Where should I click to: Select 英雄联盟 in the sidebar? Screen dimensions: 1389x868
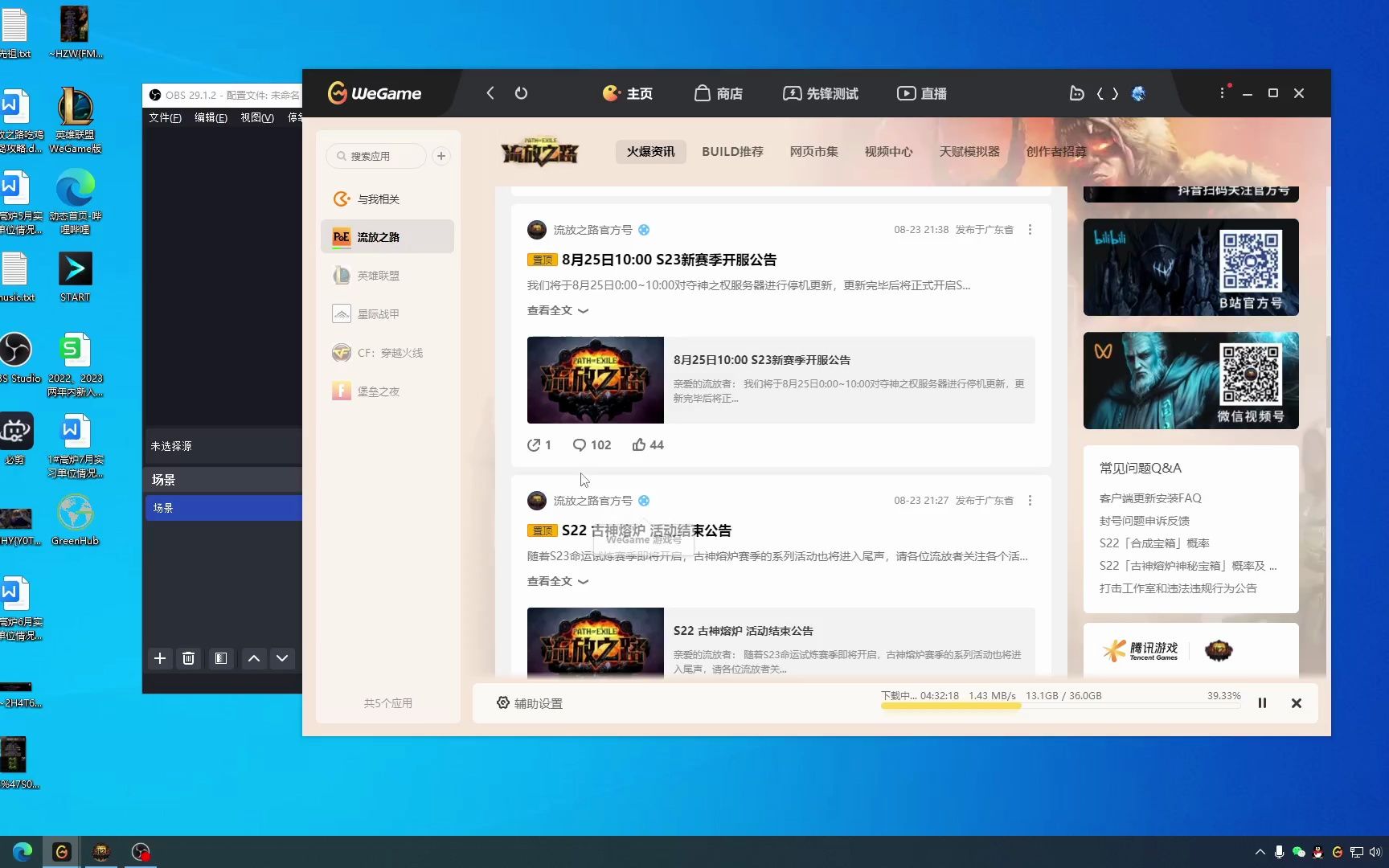[387, 276]
